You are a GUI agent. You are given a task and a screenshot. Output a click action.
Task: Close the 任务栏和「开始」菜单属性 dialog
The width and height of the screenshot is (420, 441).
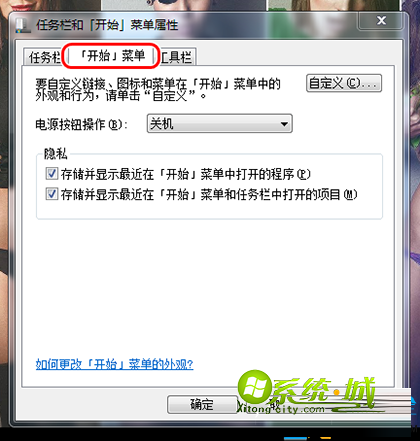coord(381,21)
